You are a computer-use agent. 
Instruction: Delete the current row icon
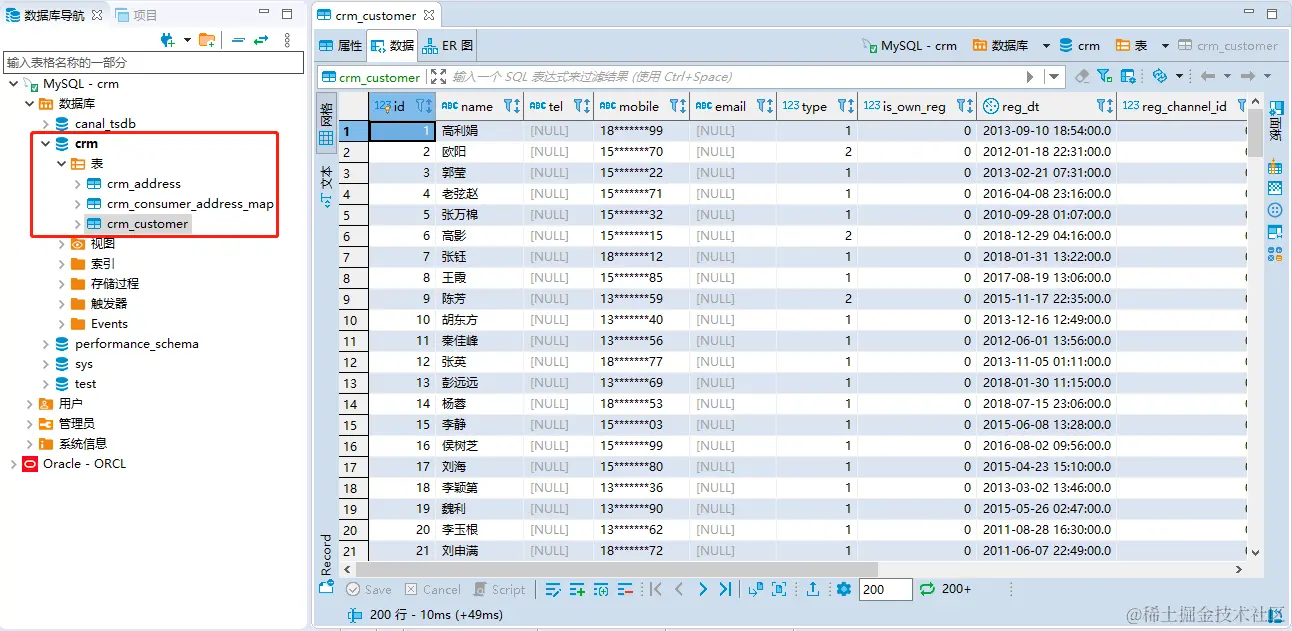[625, 590]
